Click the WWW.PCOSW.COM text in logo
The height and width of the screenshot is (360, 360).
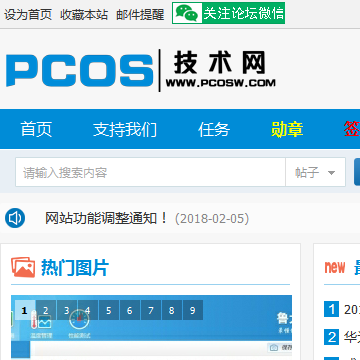[x=221, y=83]
